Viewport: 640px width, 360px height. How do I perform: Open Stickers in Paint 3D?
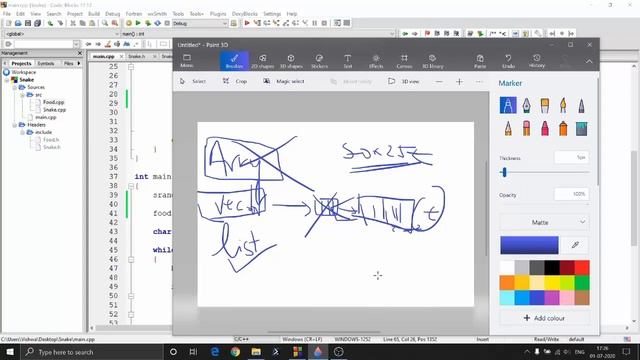[319, 61]
